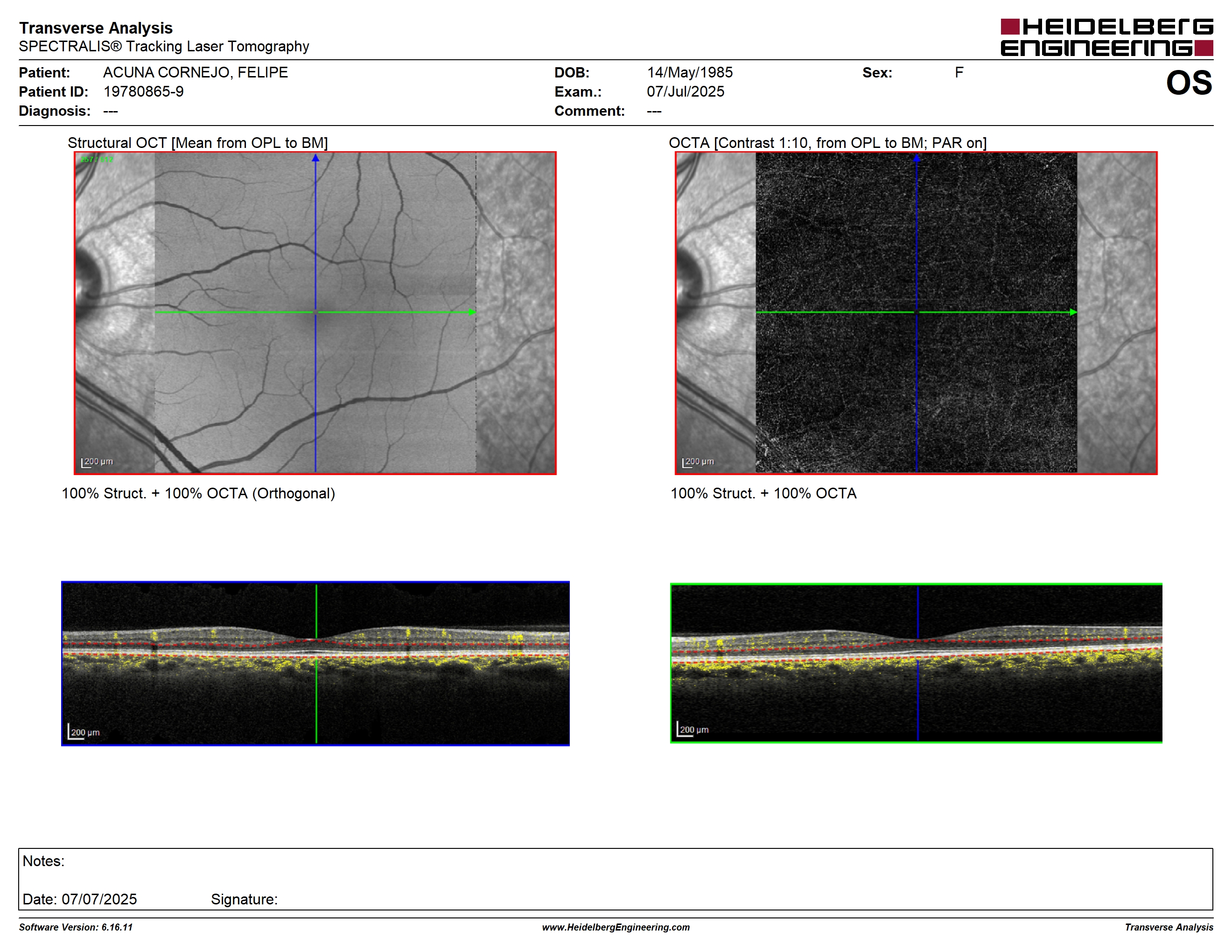Click the 'OS' eye laterality label

pyautogui.click(x=1189, y=82)
